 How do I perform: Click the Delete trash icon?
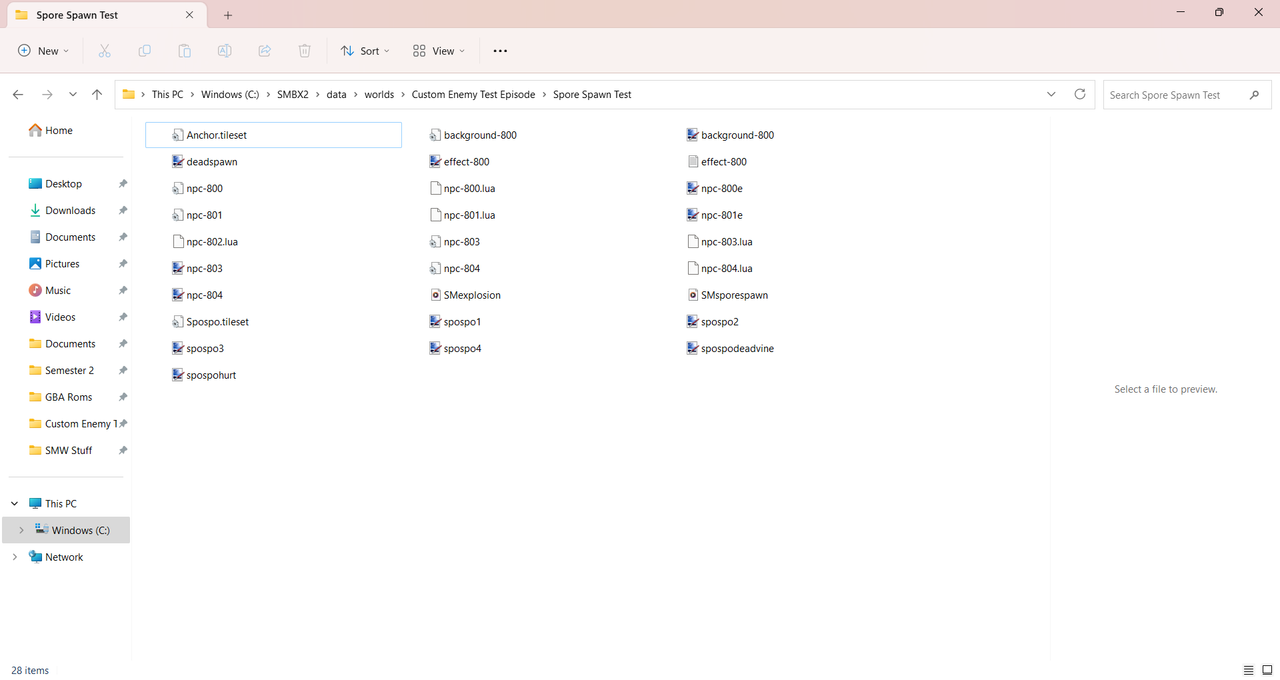tap(305, 51)
